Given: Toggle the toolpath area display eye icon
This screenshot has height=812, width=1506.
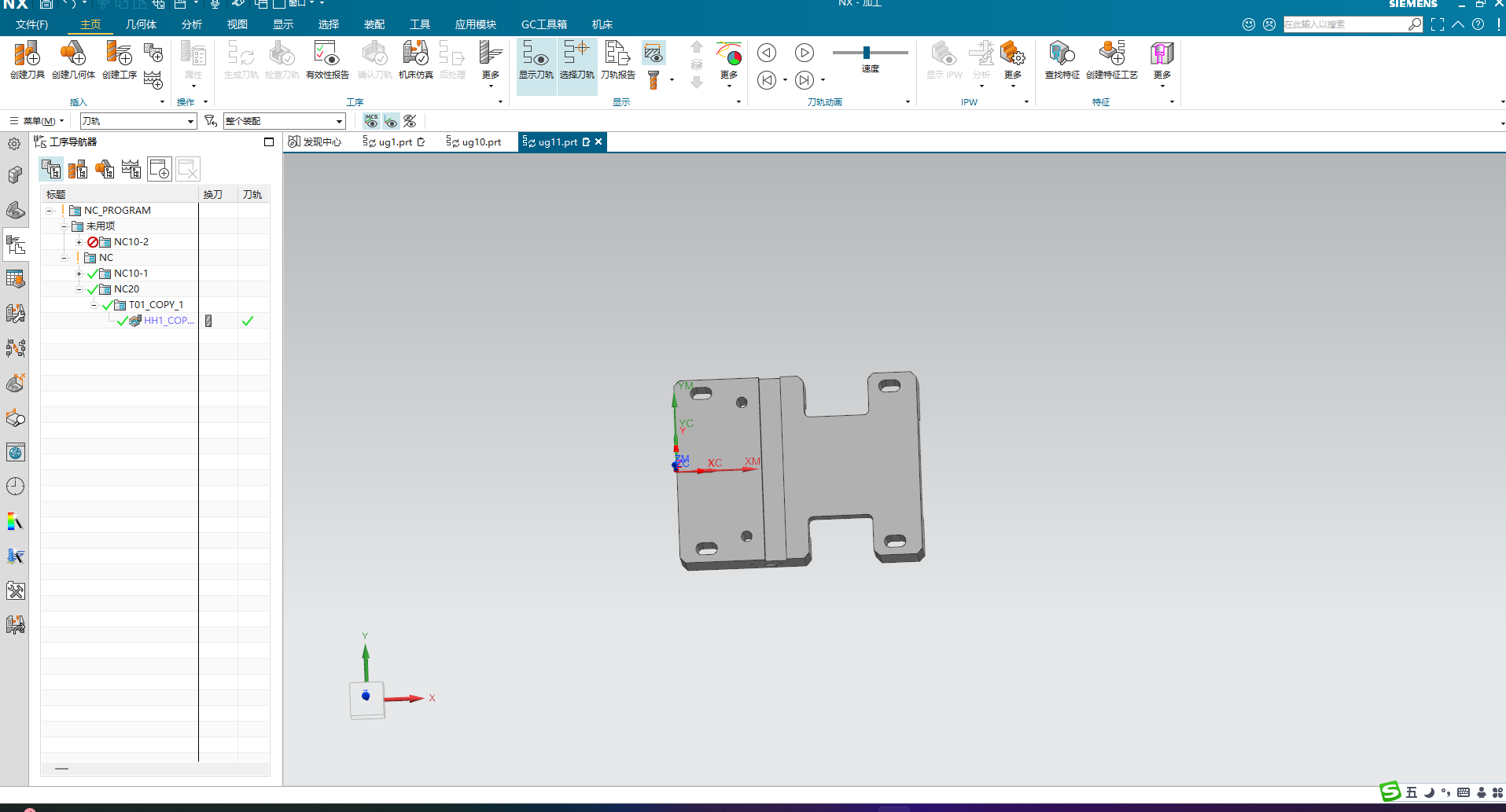Looking at the screenshot, I should click(654, 53).
